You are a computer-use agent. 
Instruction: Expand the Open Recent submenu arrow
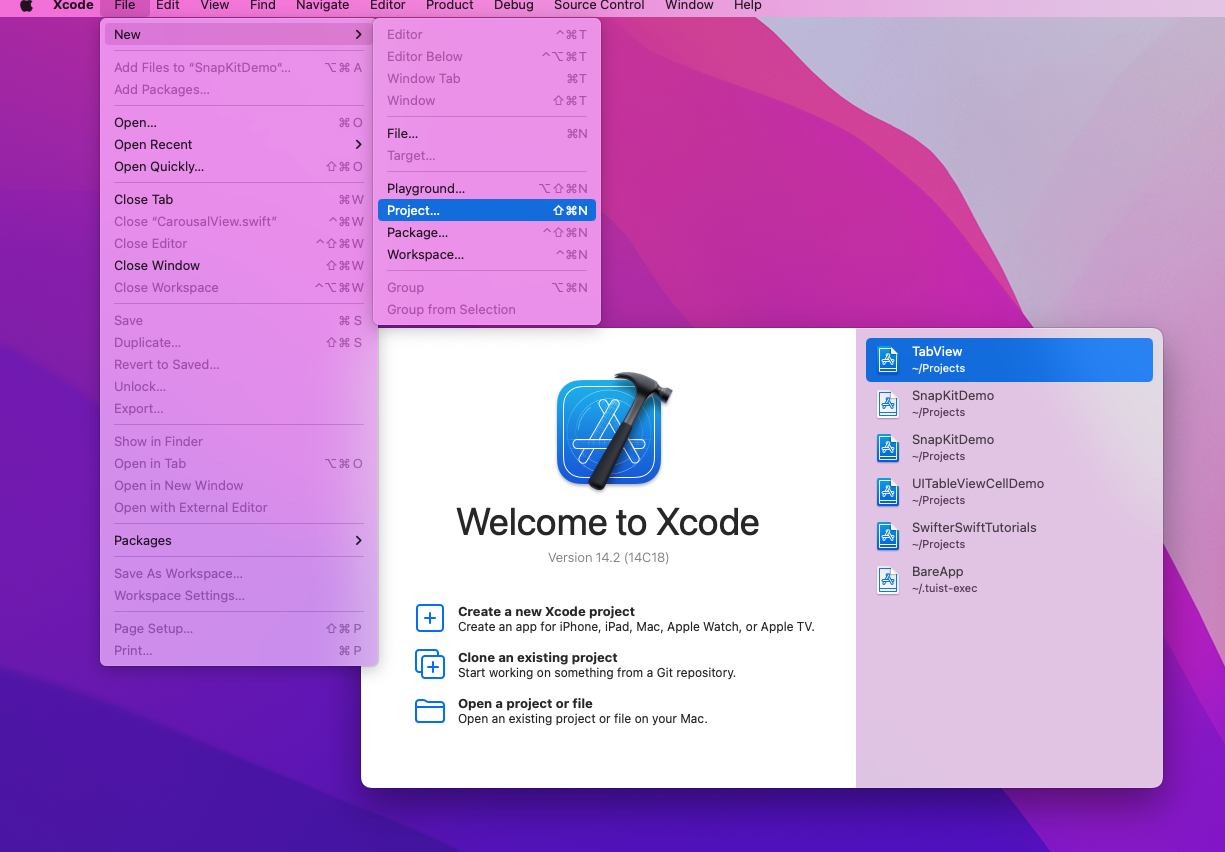(358, 144)
